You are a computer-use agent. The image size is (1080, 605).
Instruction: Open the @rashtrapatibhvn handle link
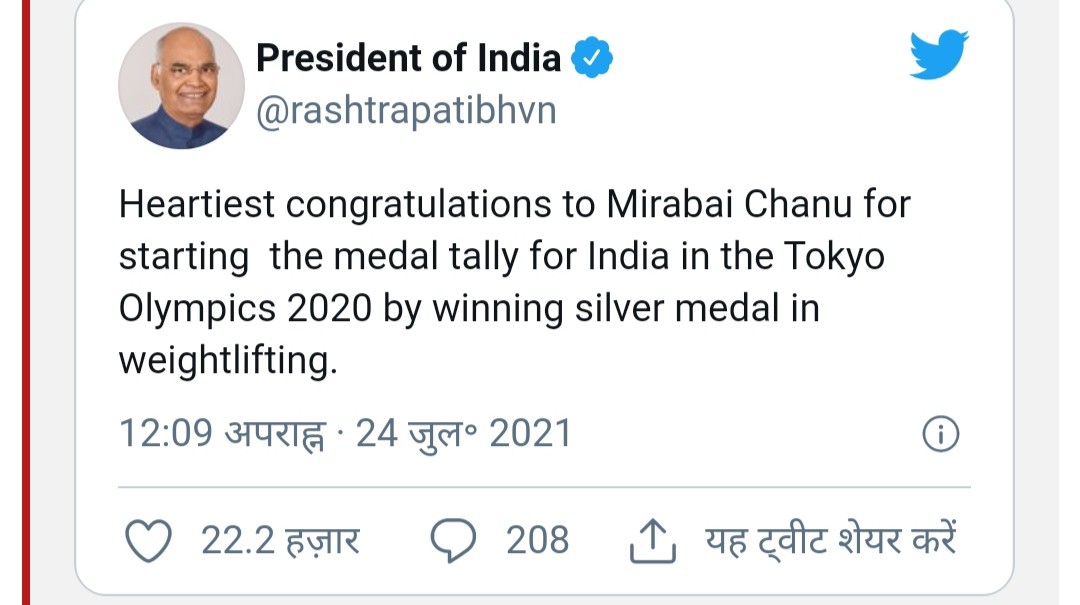[406, 111]
